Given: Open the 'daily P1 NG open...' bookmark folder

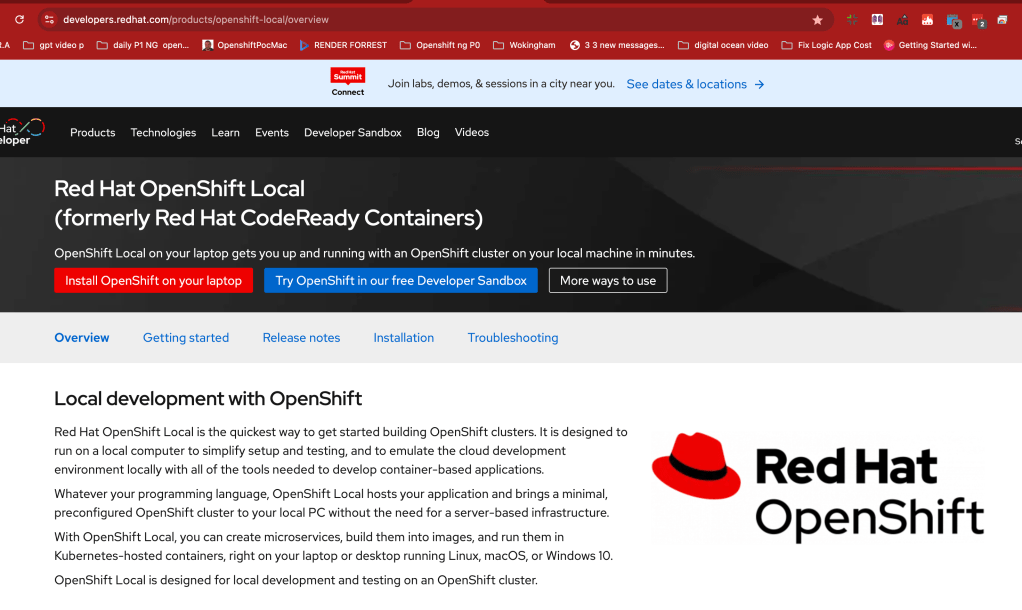Looking at the screenshot, I should (143, 45).
